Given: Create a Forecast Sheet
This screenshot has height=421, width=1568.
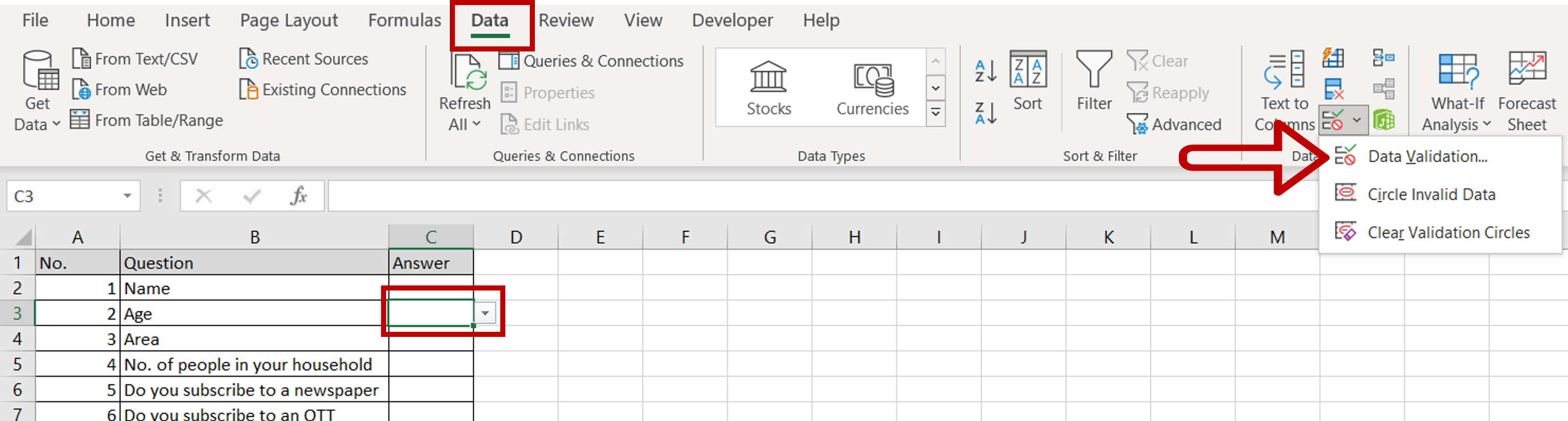Looking at the screenshot, I should pos(1527,91).
